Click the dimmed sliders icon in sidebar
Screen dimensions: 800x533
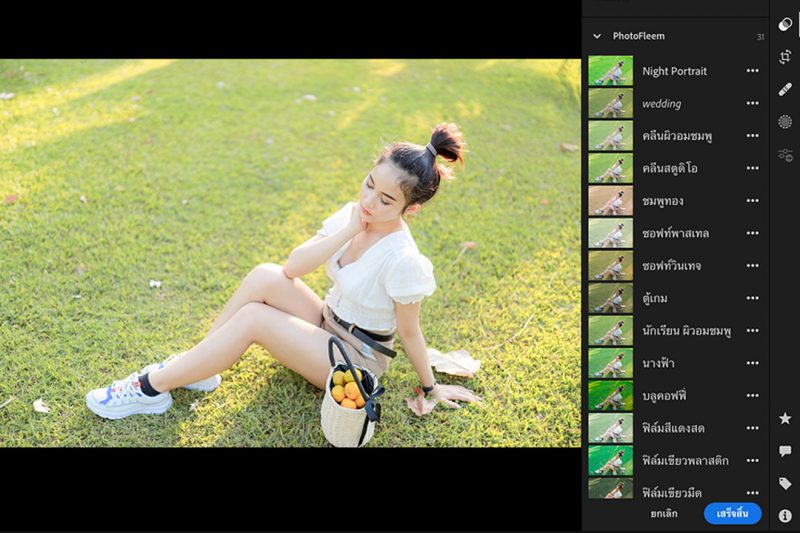point(785,155)
